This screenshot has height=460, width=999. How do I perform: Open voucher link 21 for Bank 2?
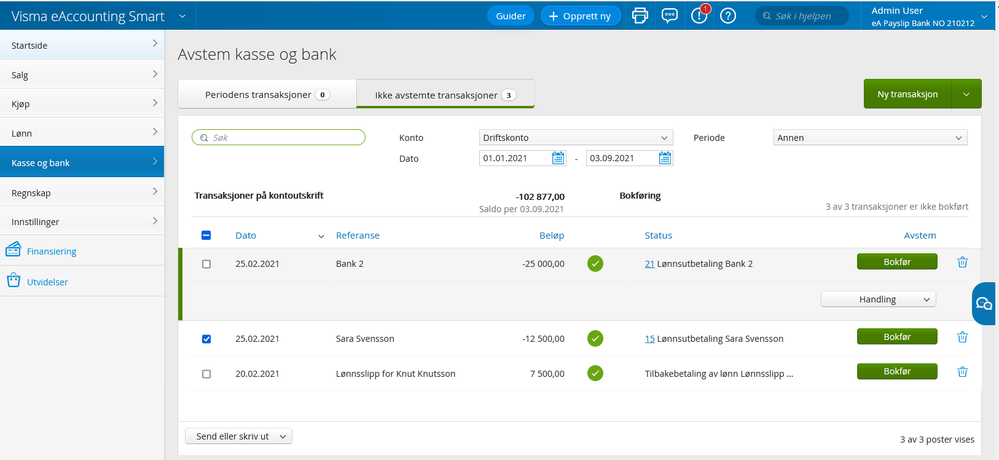(x=649, y=263)
